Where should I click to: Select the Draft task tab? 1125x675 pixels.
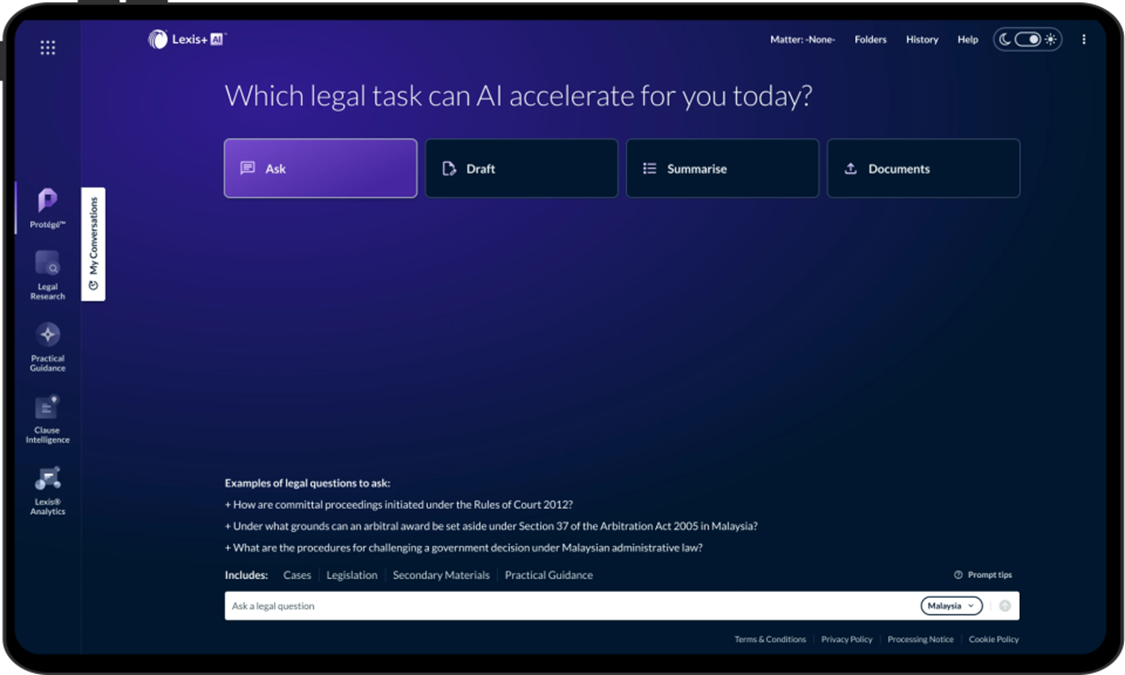click(x=521, y=168)
